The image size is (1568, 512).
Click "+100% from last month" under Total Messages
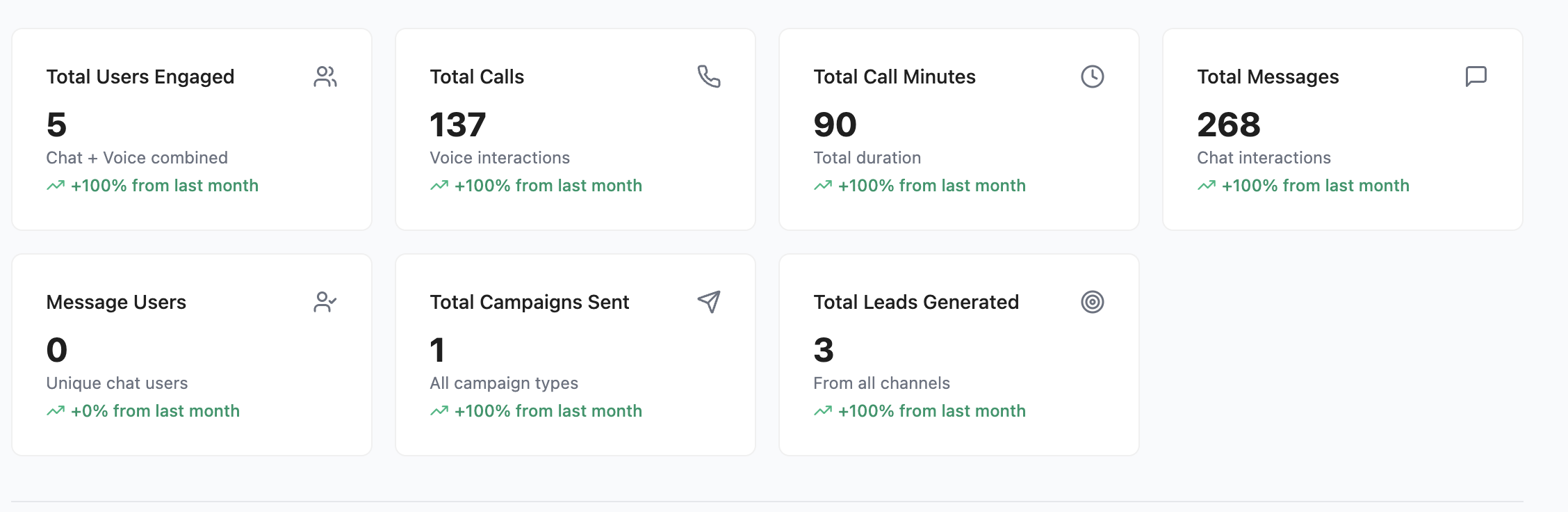point(1315,186)
